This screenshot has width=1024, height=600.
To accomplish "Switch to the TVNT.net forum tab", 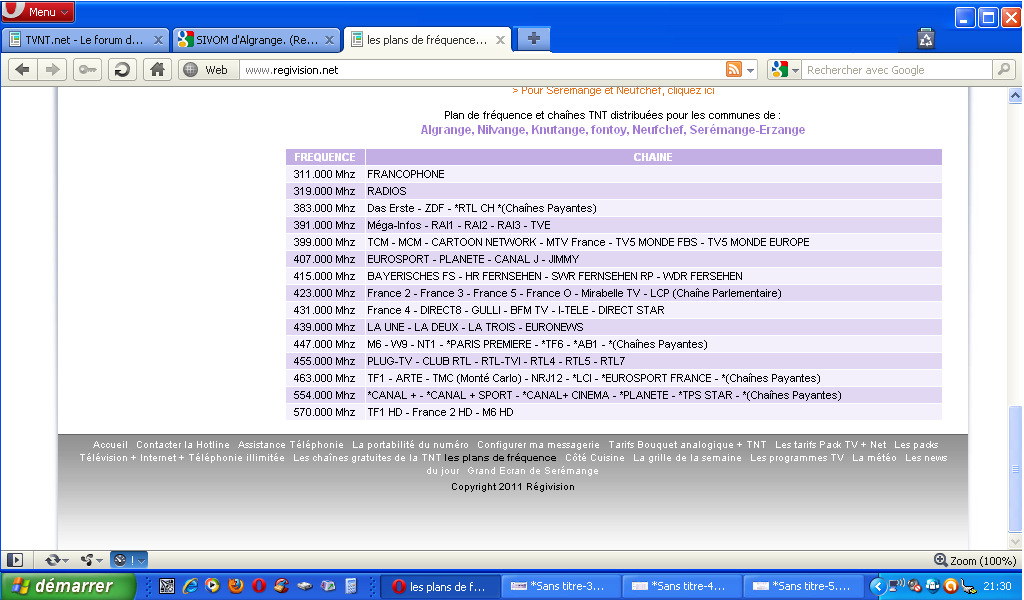I will 84,40.
